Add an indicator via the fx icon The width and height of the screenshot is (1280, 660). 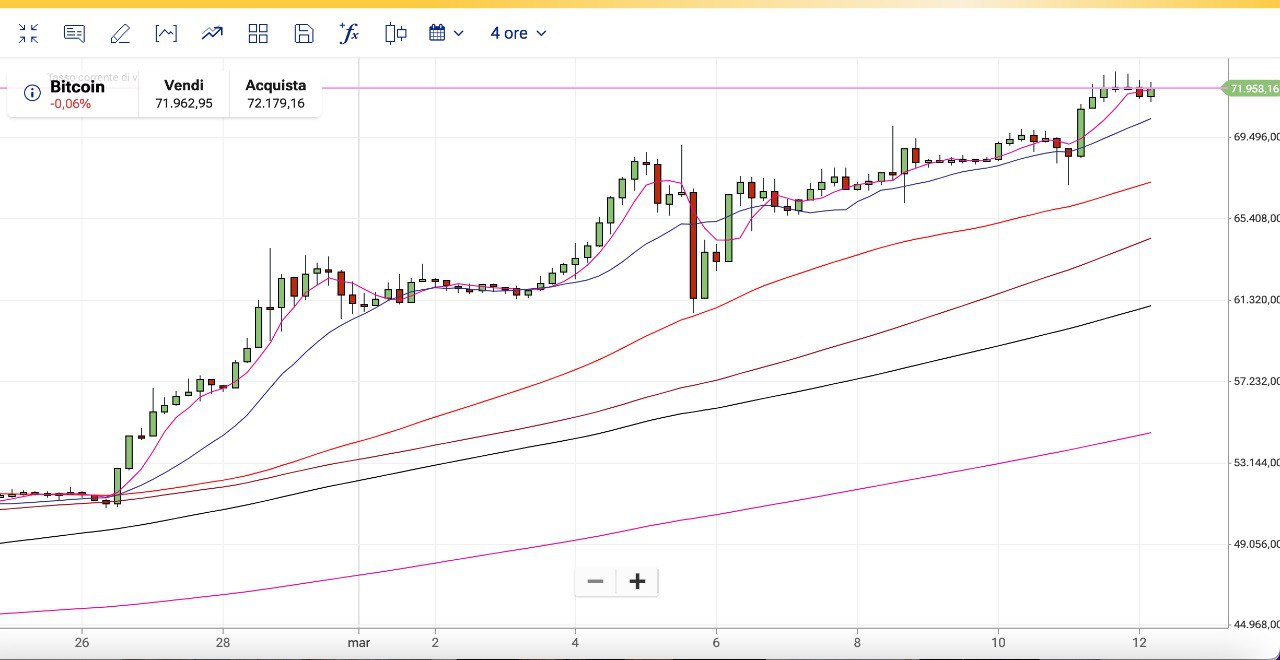pyautogui.click(x=349, y=33)
